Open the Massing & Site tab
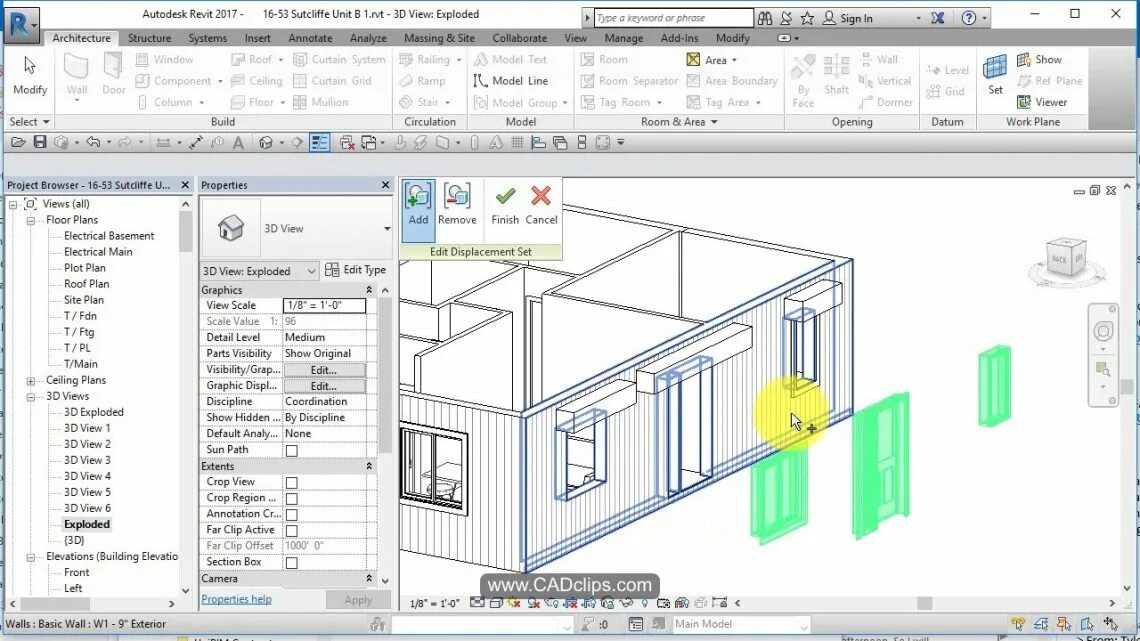The height and width of the screenshot is (641, 1140). (x=439, y=38)
